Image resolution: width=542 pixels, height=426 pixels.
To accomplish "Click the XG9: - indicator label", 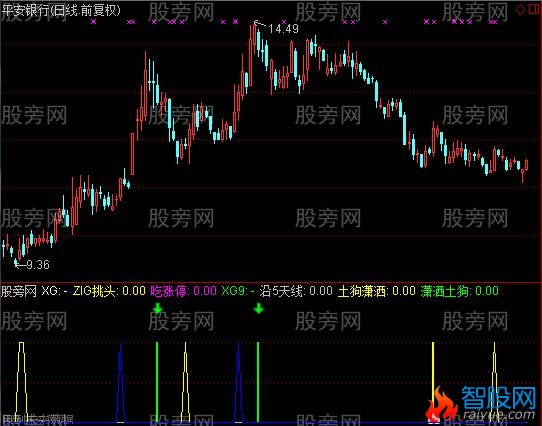I will (238, 291).
